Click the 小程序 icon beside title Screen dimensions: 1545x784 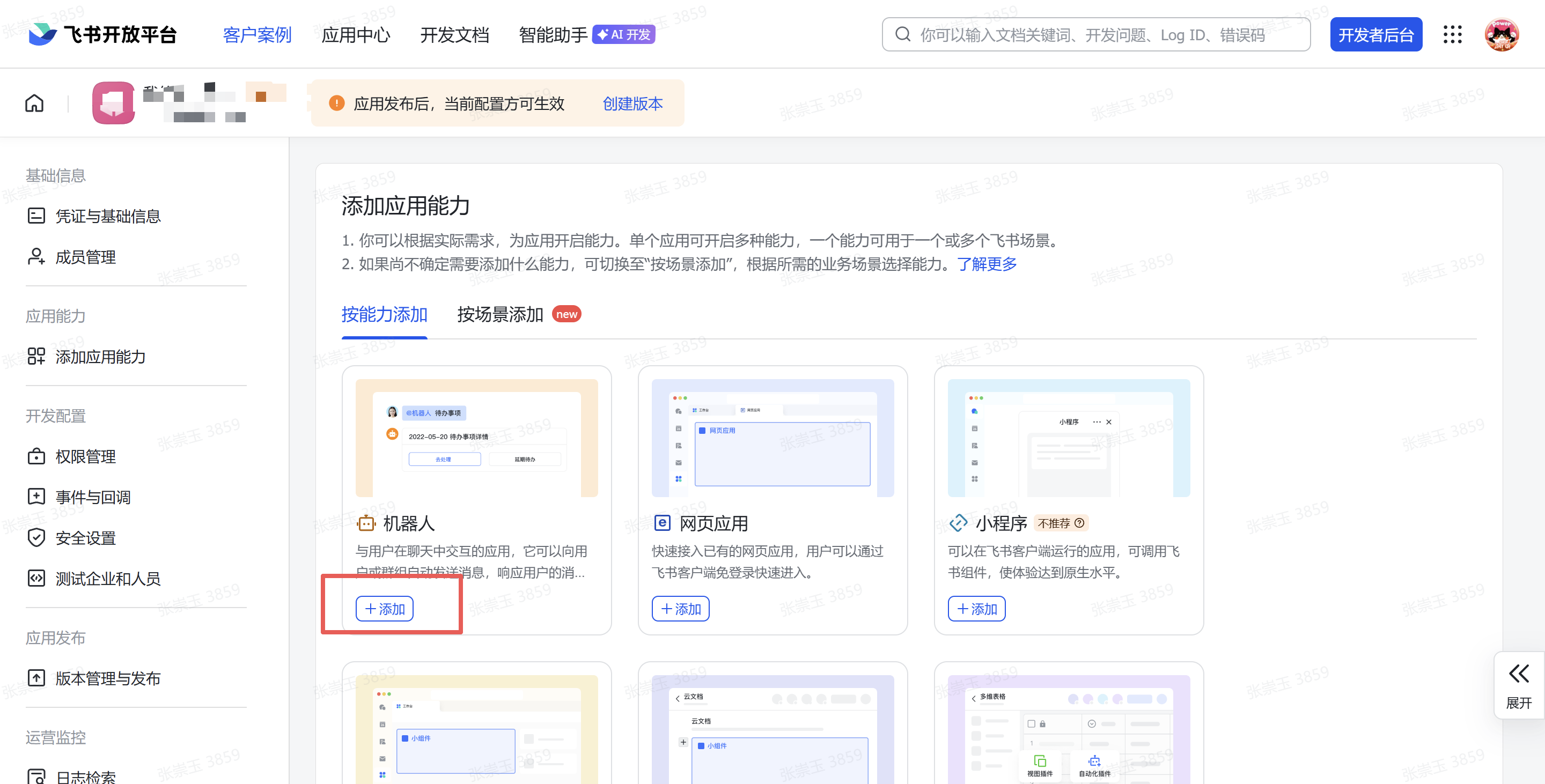click(958, 523)
